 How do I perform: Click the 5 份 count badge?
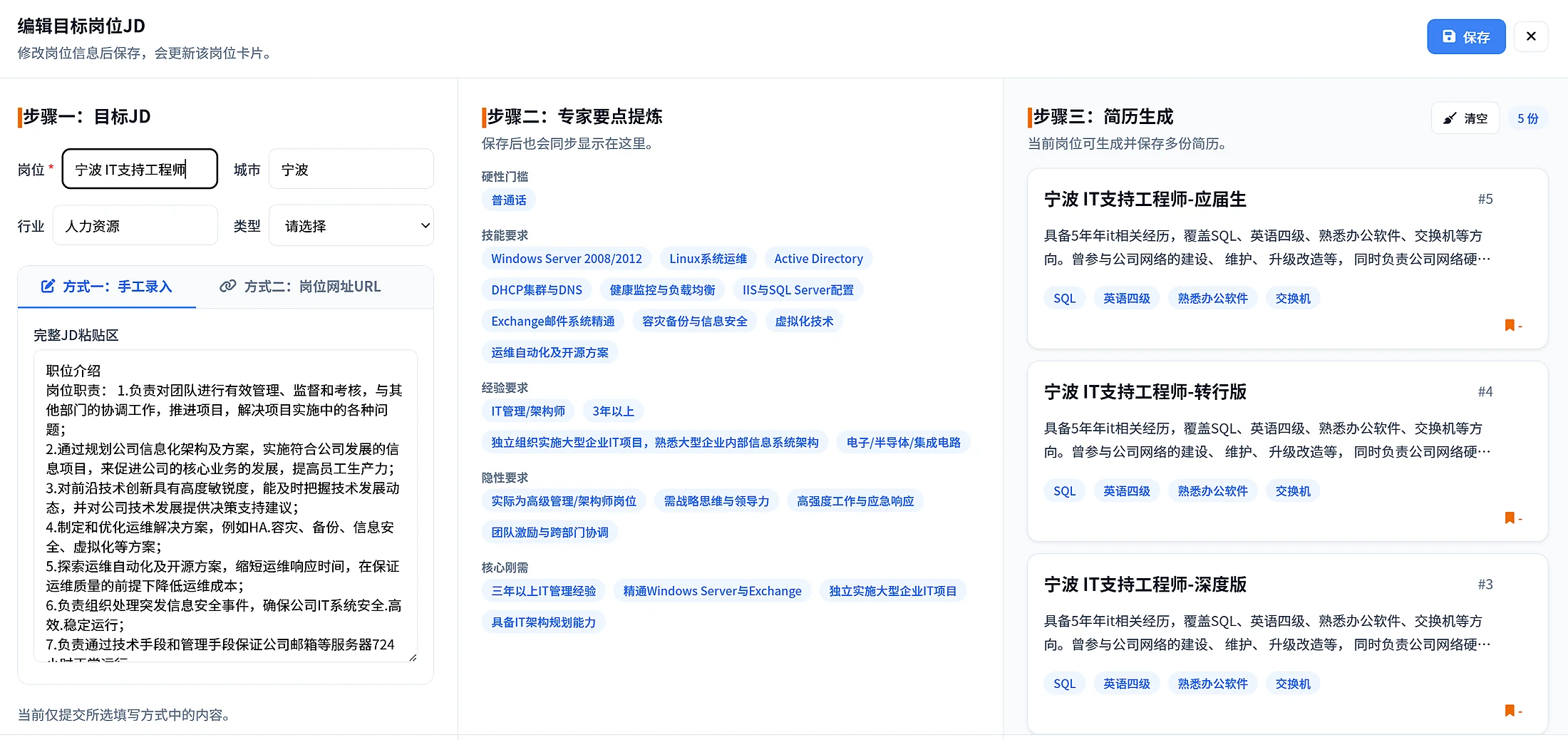[1527, 118]
